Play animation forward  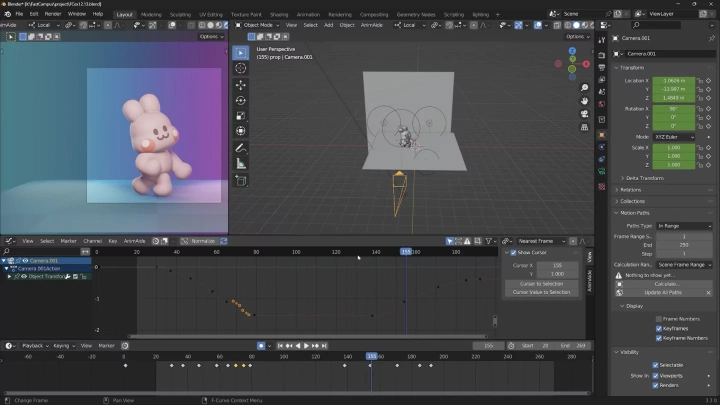pyautogui.click(x=306, y=346)
